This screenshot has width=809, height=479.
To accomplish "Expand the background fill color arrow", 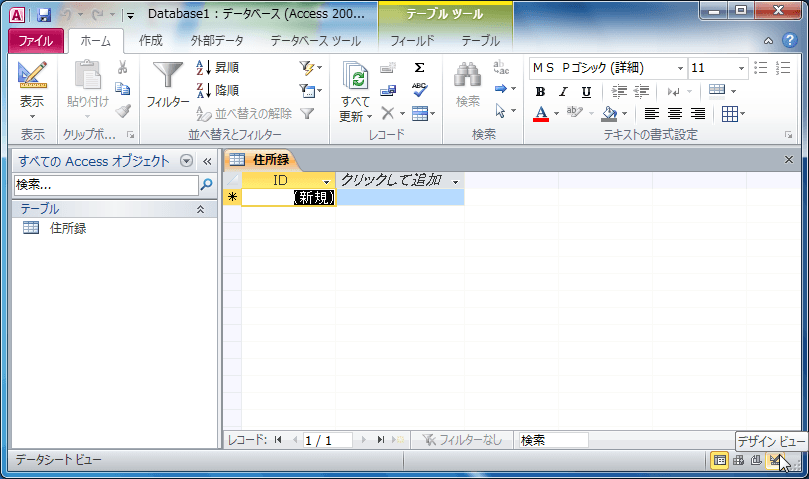I will (x=624, y=114).
